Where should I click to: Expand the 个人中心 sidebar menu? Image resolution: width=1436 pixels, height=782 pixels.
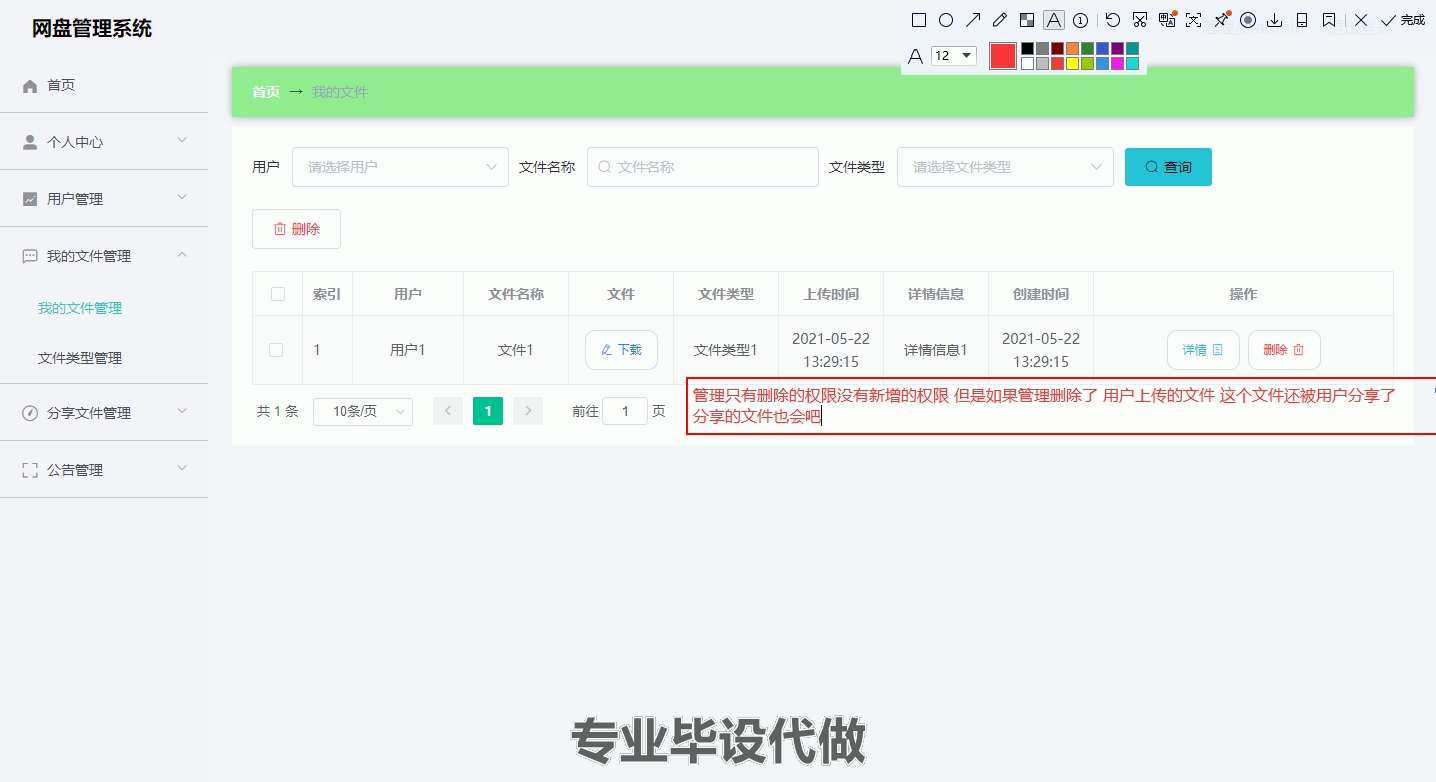[104, 142]
